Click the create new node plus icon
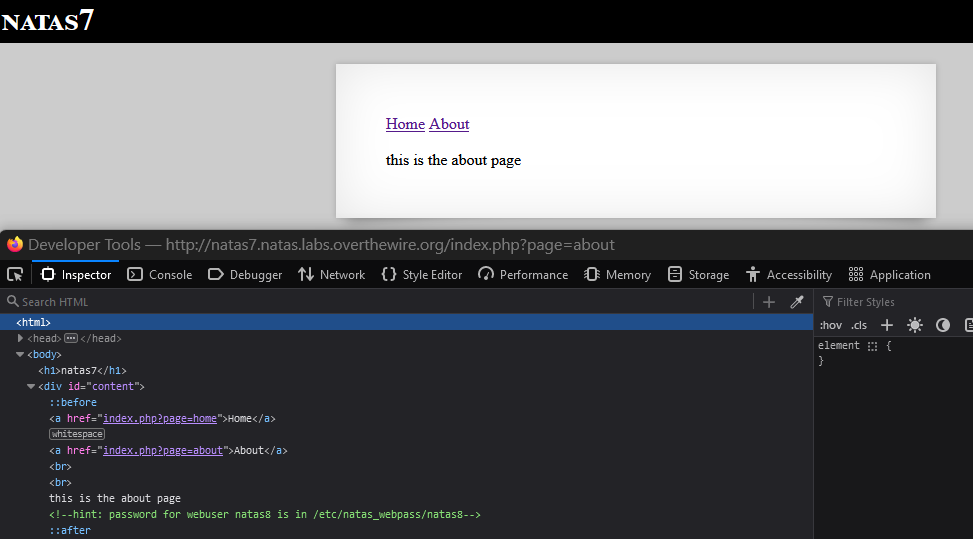 (x=768, y=302)
